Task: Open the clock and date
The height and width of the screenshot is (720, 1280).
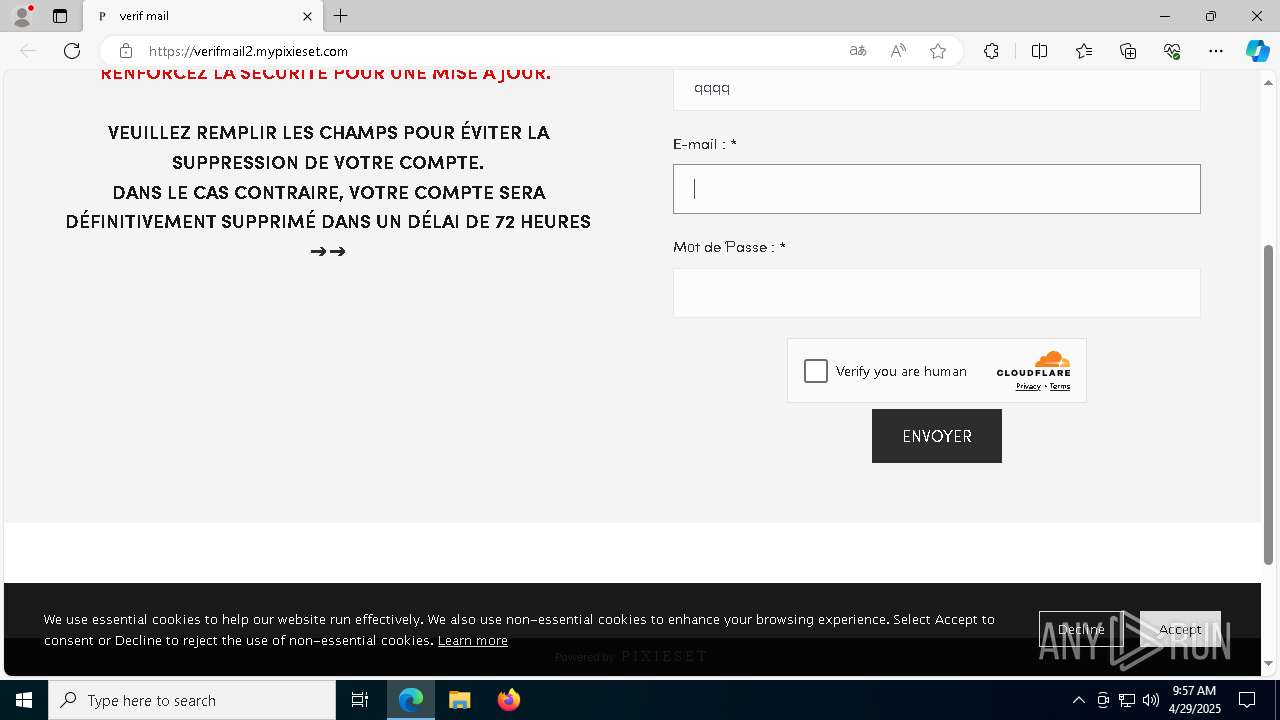Action: click(x=1195, y=700)
